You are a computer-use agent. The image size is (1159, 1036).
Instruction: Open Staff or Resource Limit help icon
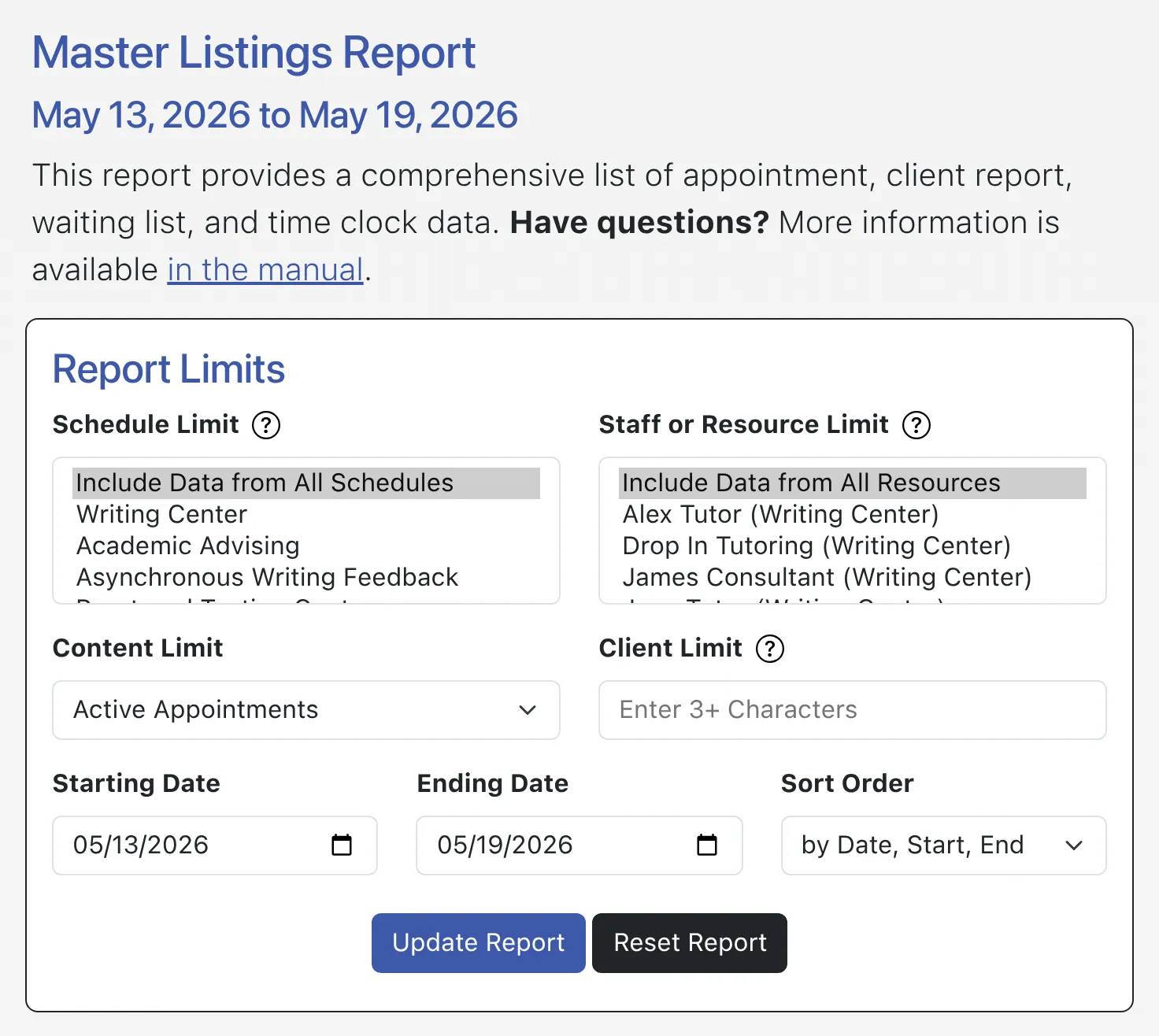click(916, 425)
